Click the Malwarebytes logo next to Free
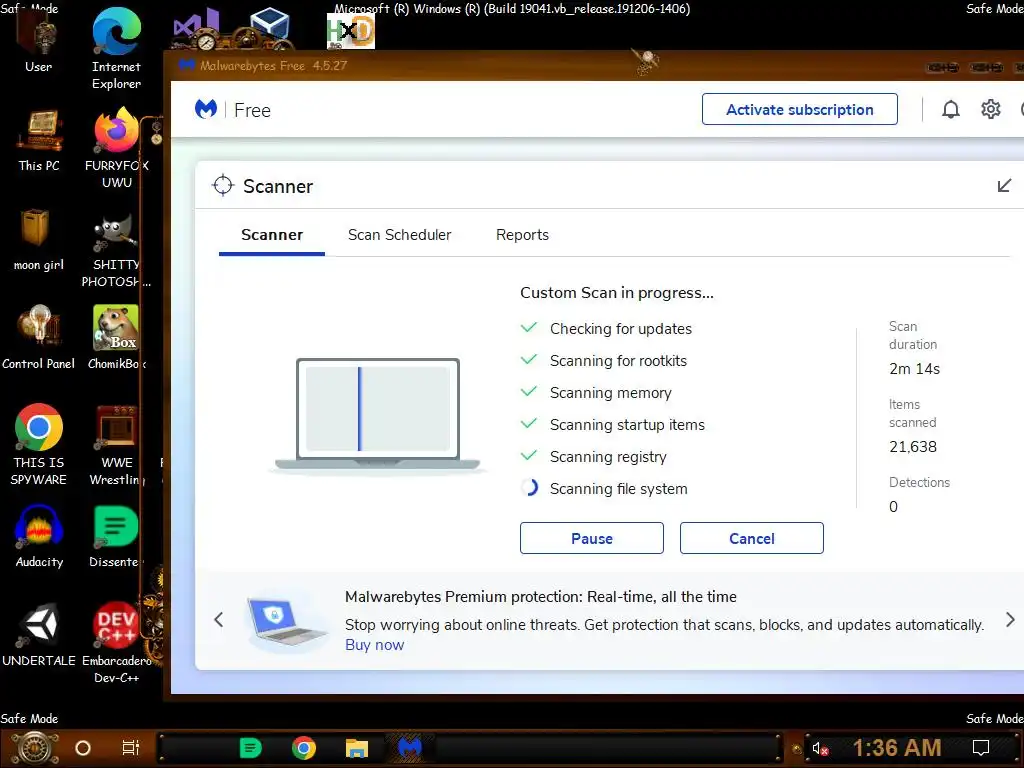The width and height of the screenshot is (1024, 768). pos(206,109)
